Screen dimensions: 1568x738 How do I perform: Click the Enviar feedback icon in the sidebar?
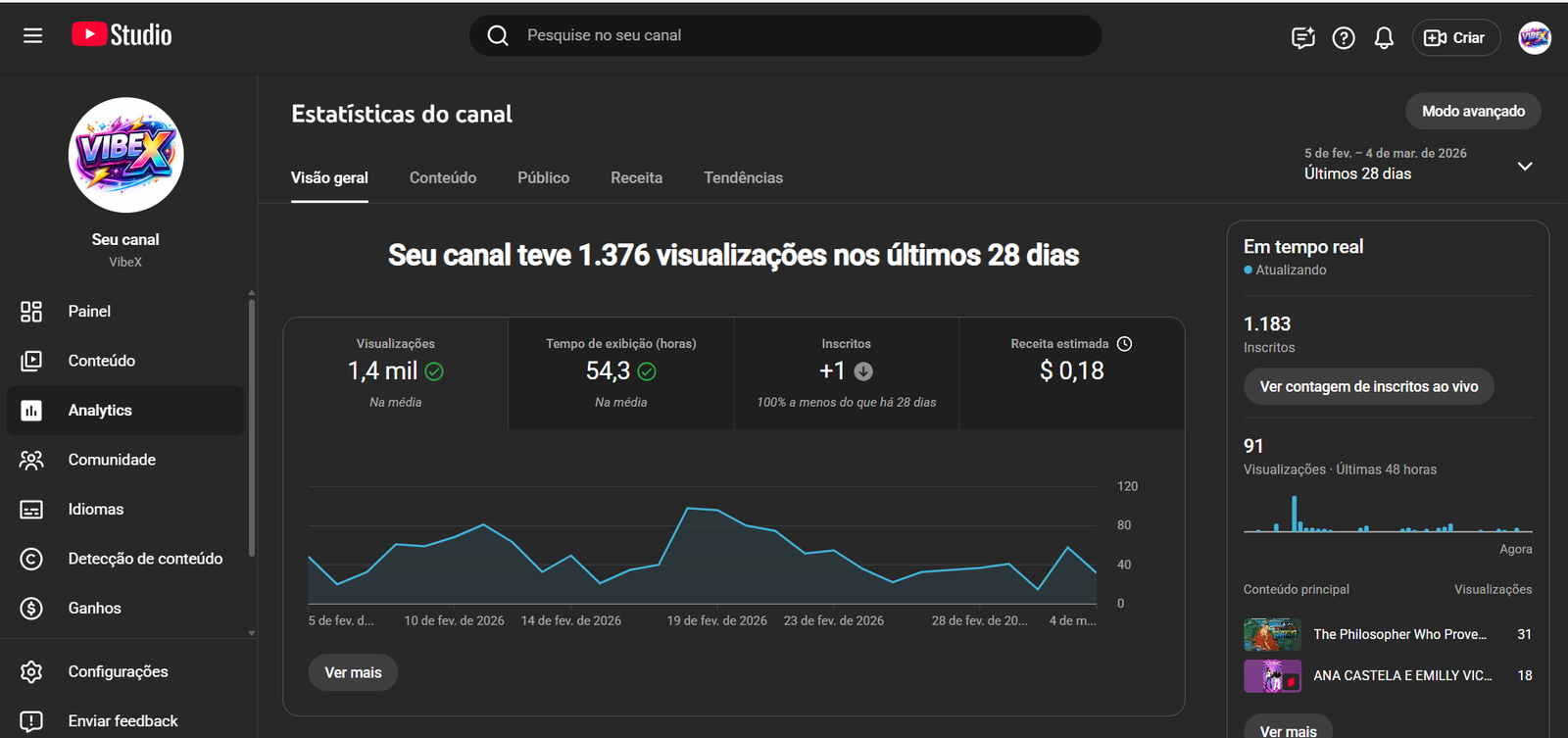click(31, 721)
